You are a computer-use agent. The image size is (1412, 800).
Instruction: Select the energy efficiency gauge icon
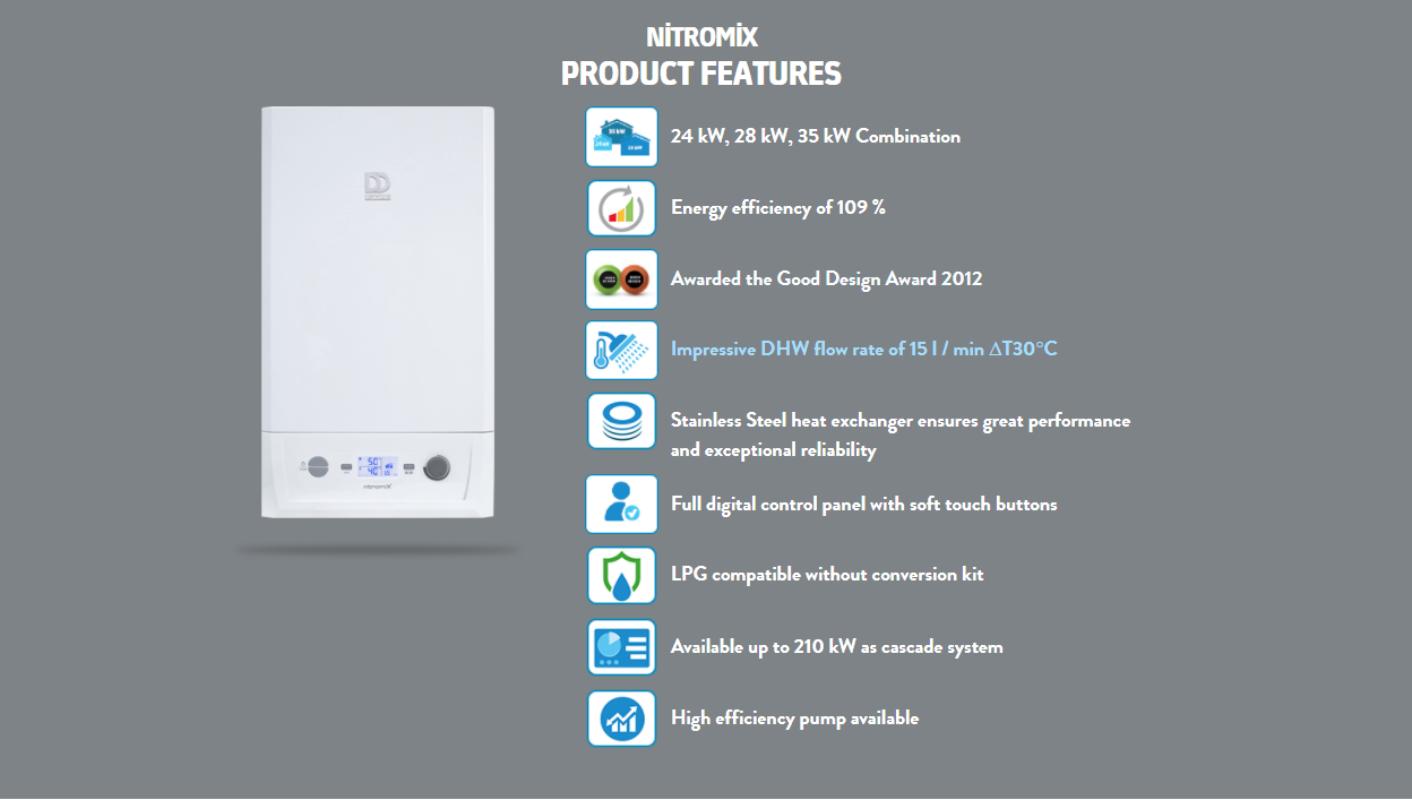(x=621, y=208)
